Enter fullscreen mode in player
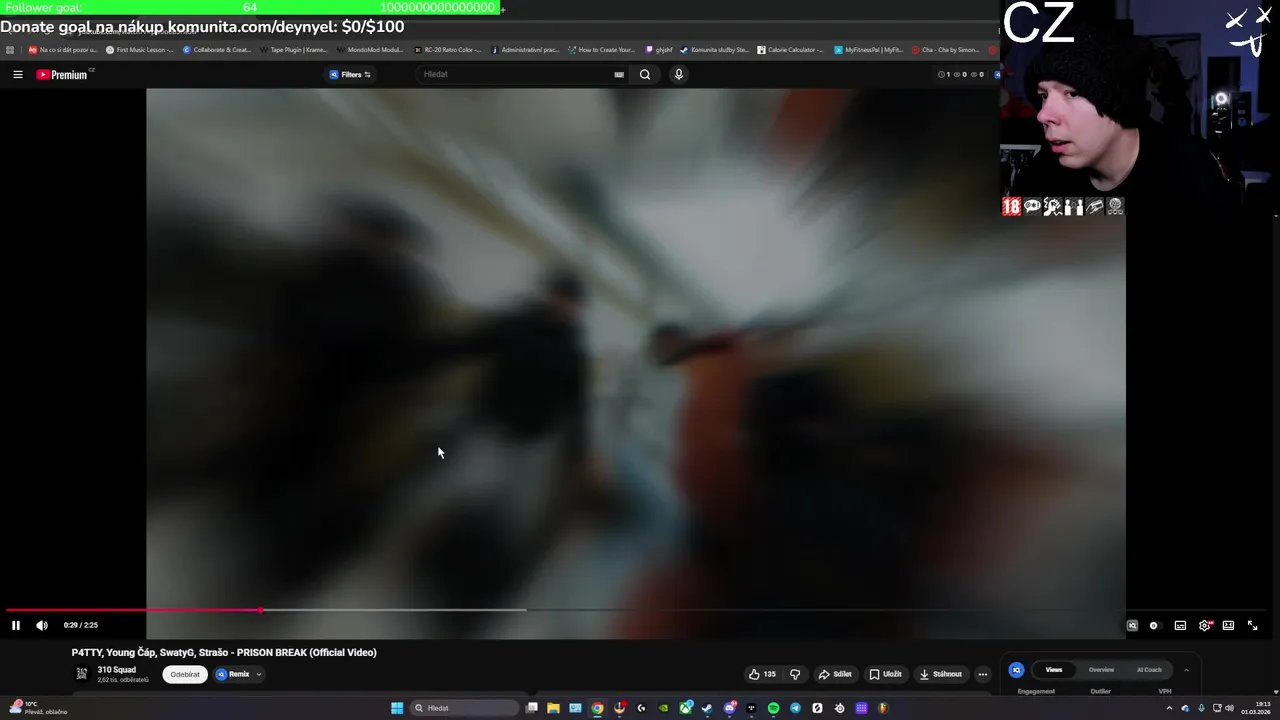This screenshot has width=1280, height=720. click(1252, 625)
